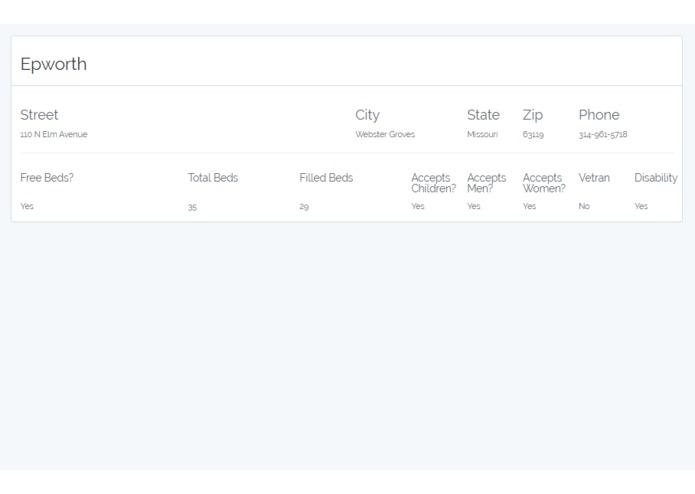Select phone number 314-961-5718
This screenshot has height=494, width=695.
[603, 134]
